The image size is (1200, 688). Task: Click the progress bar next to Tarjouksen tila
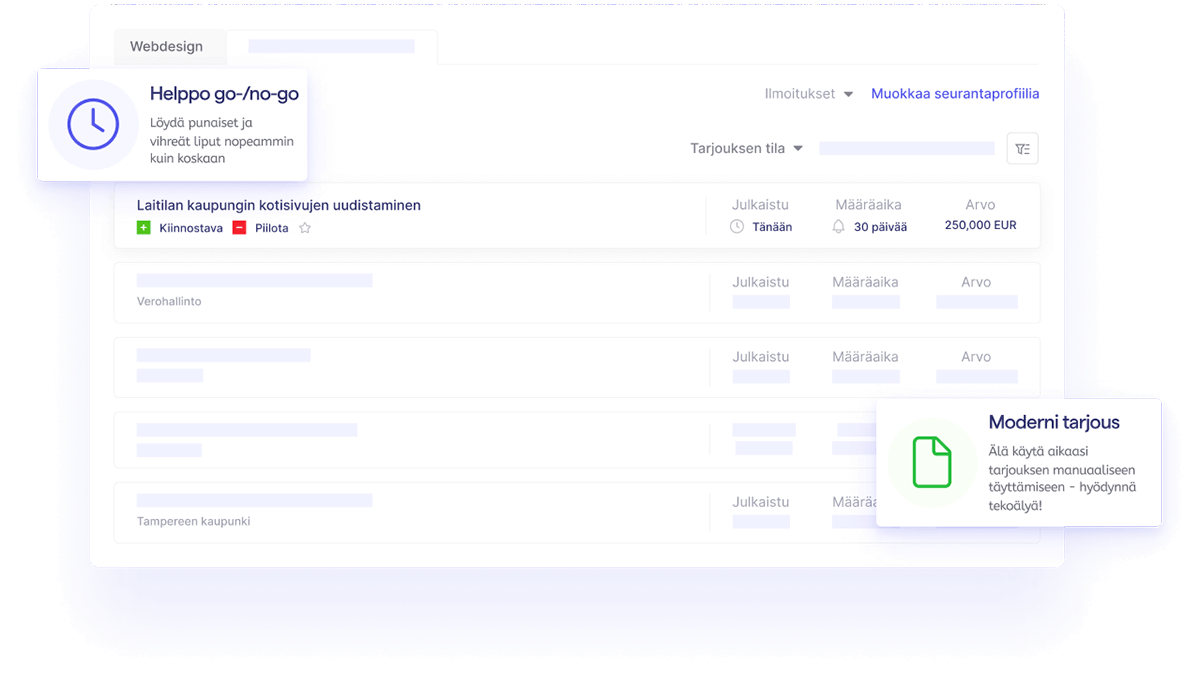(905, 147)
